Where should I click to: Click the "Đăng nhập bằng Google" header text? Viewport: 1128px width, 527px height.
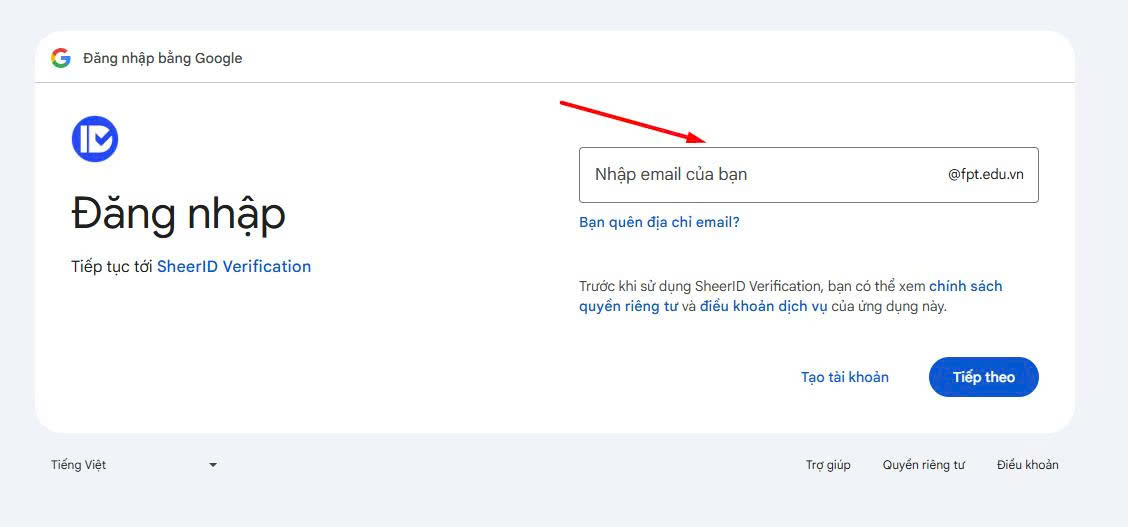tap(163, 58)
